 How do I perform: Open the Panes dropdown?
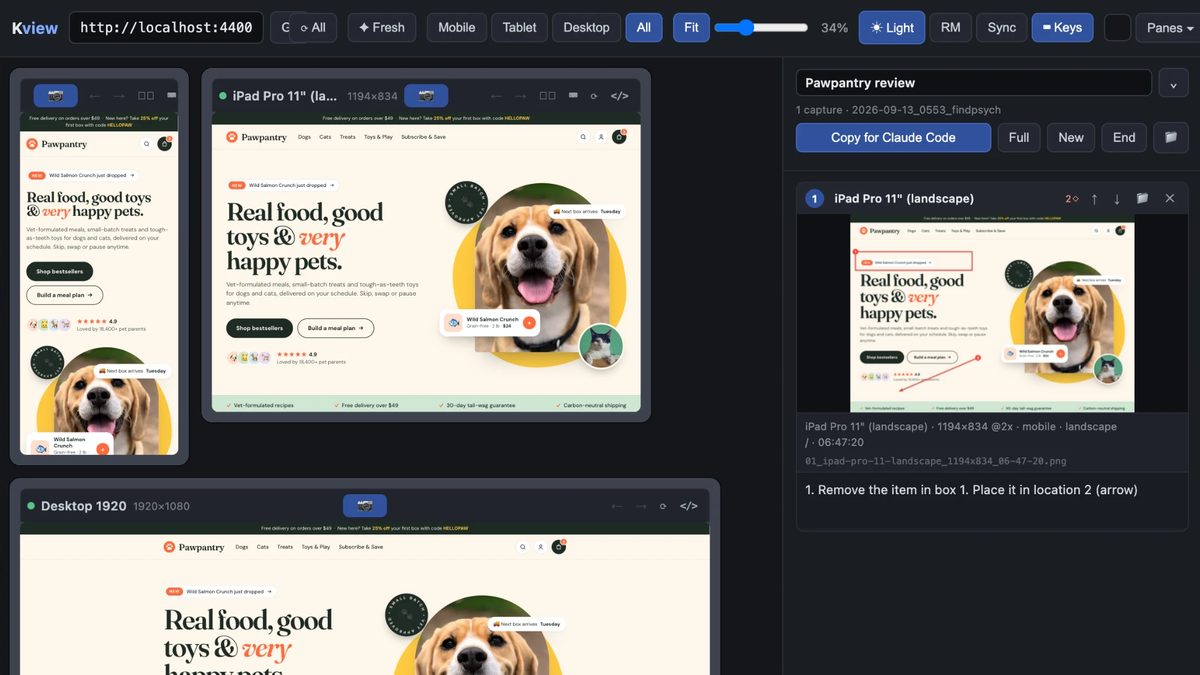coord(1170,27)
